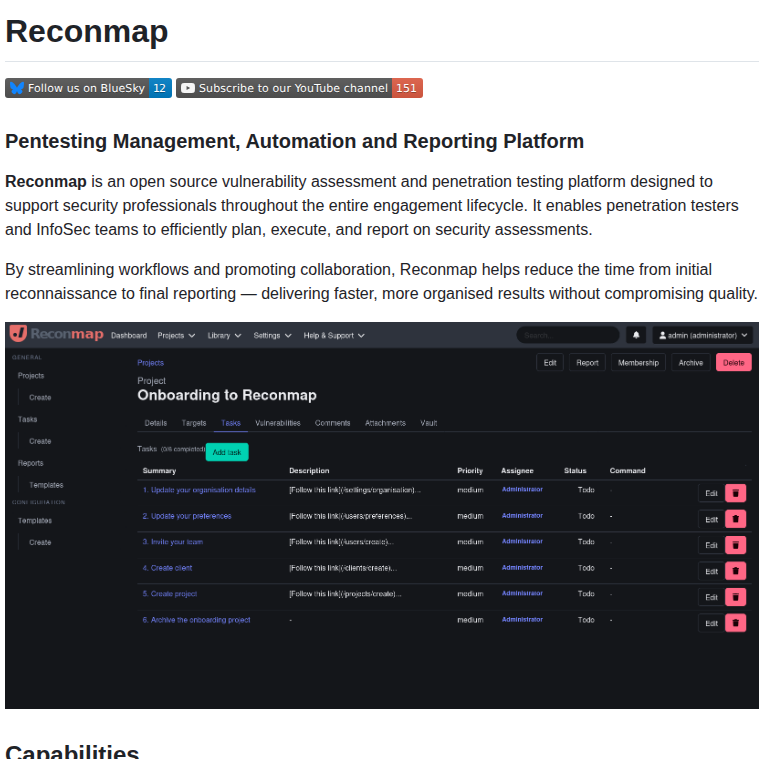
Task: Click Create under Projects in sidebar
Action: pos(40,397)
